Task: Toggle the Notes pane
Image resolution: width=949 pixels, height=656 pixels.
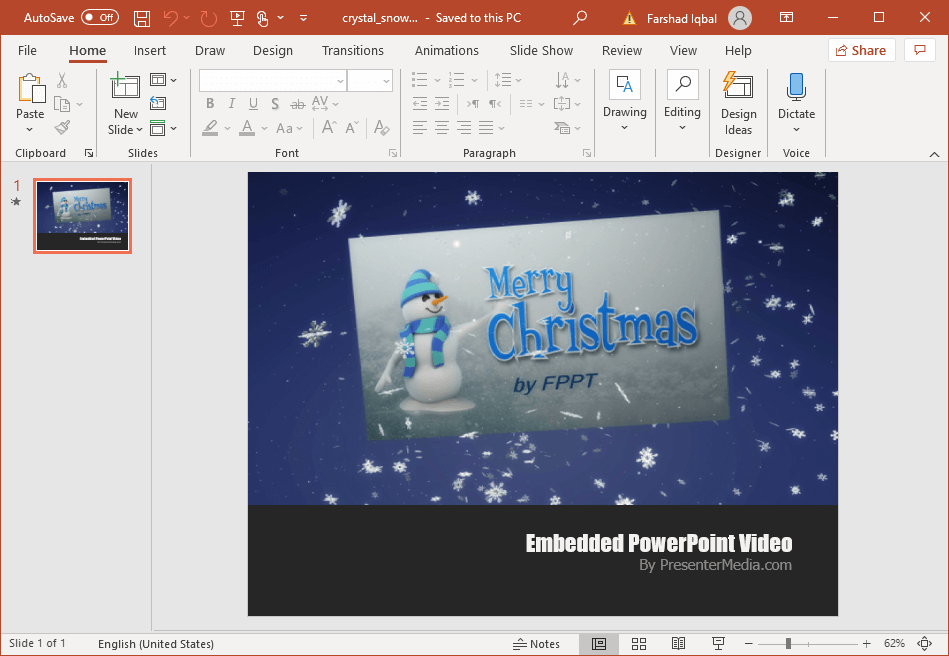Action: (x=537, y=643)
